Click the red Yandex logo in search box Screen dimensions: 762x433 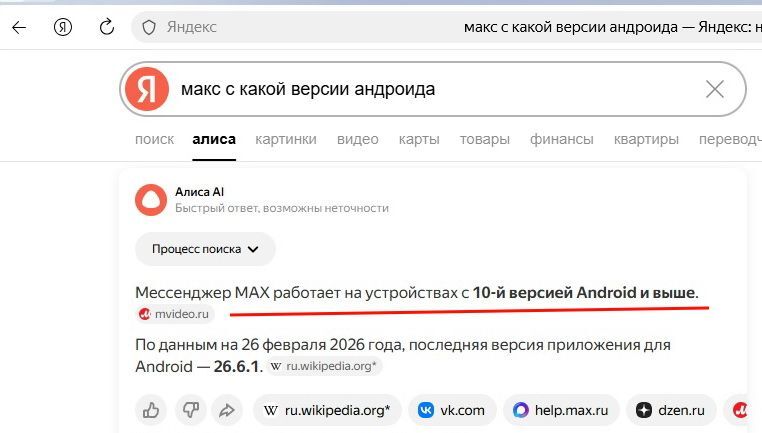click(147, 89)
